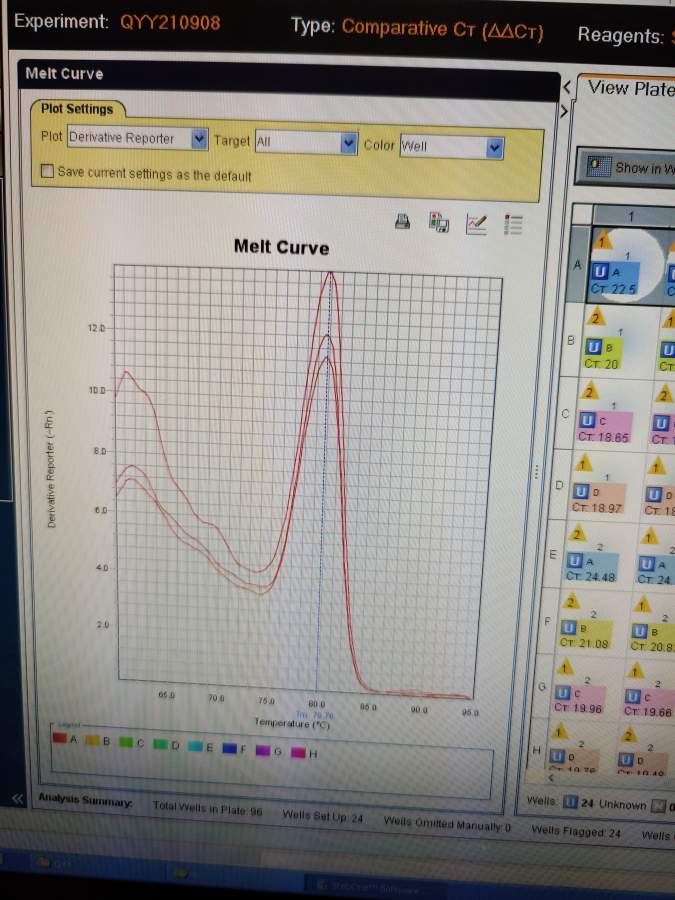Click Unknown U icon in well E1

click(x=574, y=561)
